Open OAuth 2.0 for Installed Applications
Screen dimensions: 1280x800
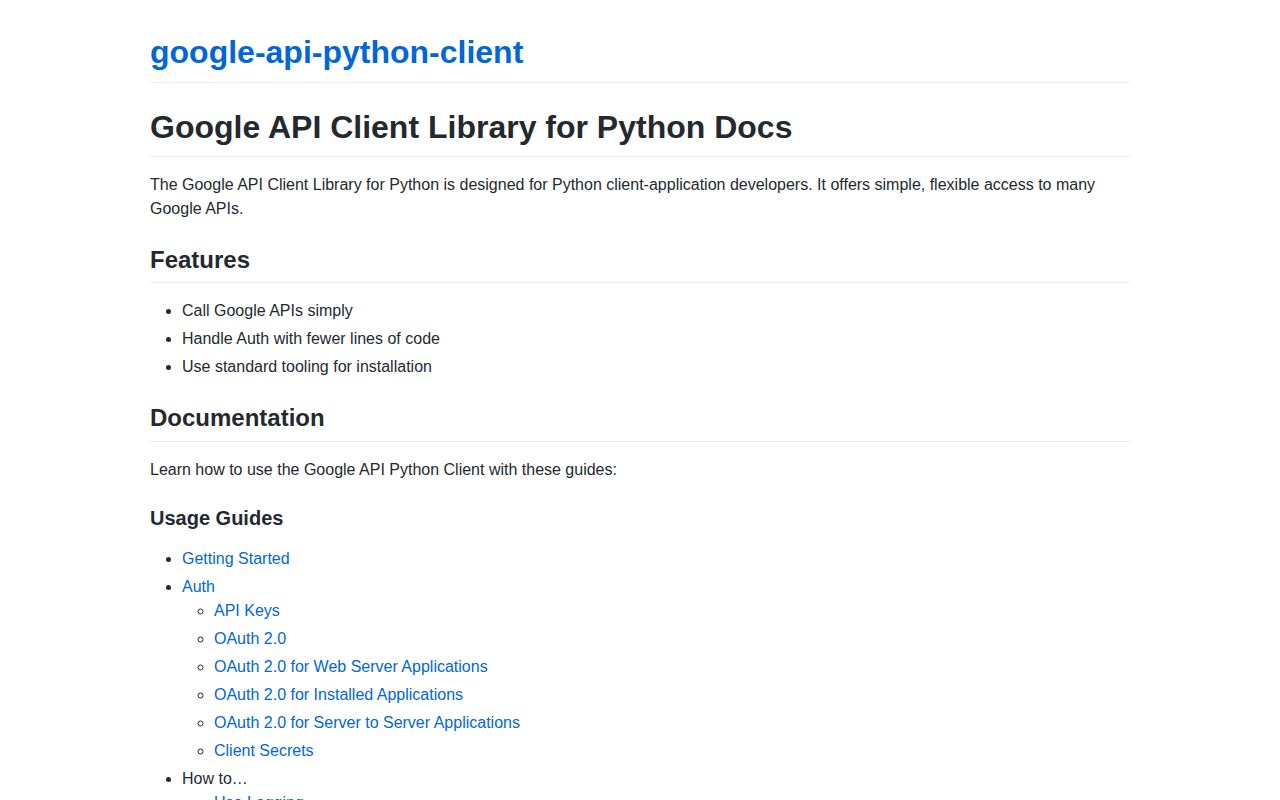coord(338,694)
